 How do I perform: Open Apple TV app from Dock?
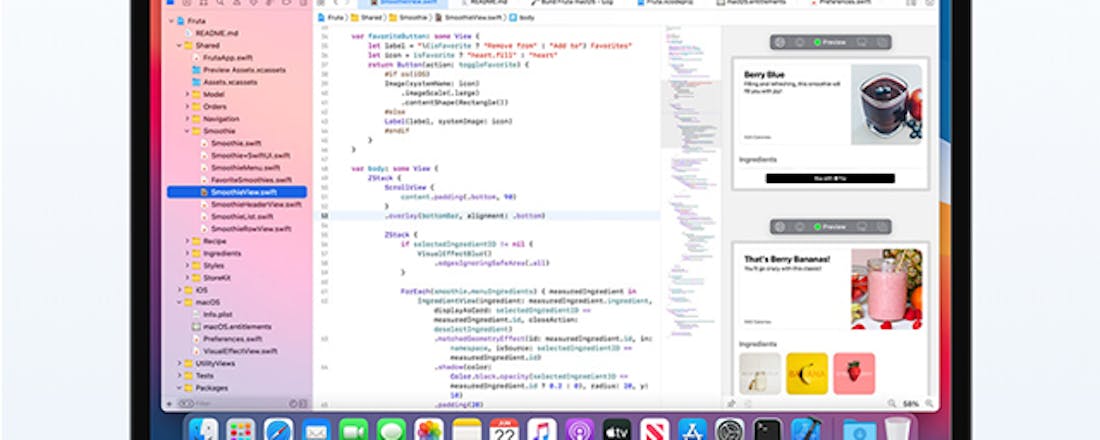617,429
